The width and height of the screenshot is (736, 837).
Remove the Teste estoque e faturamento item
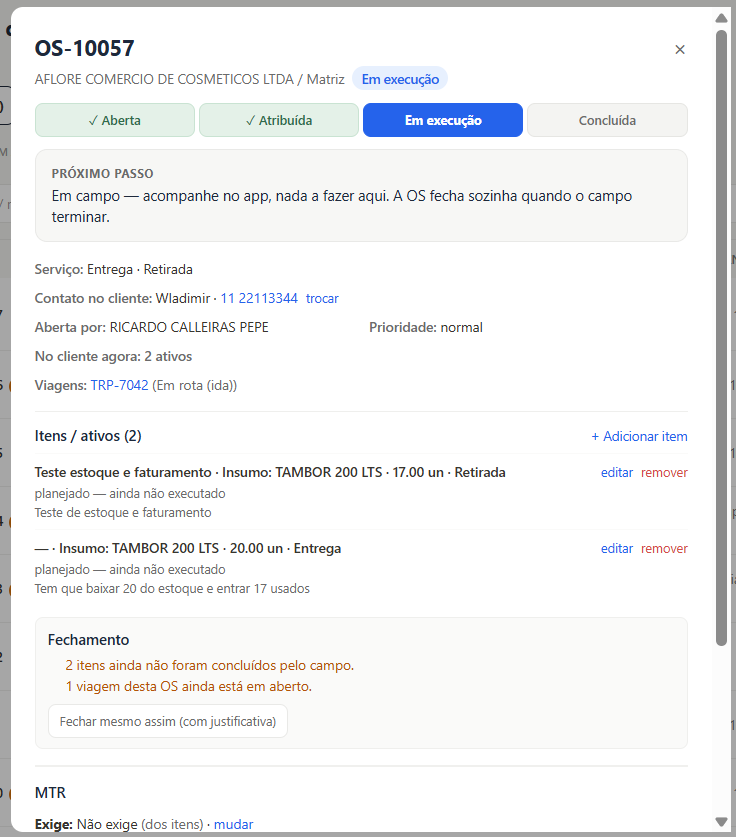pos(664,472)
